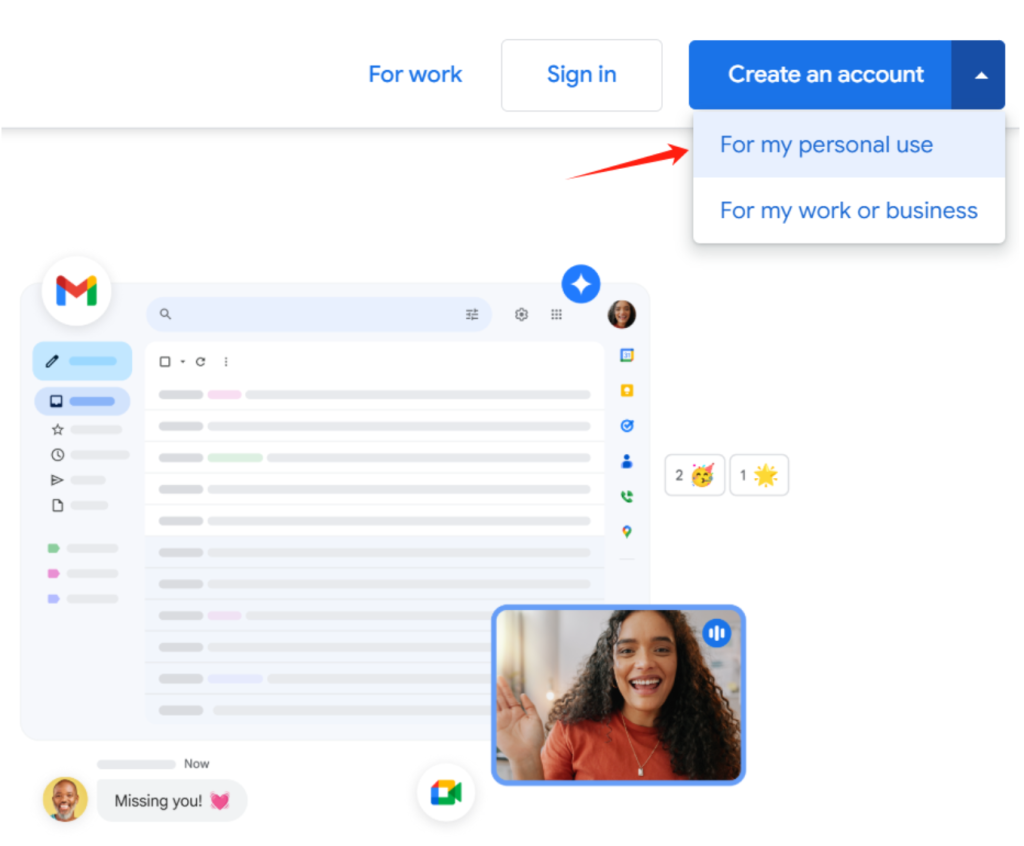
Task: Open the For work link
Action: click(x=415, y=75)
